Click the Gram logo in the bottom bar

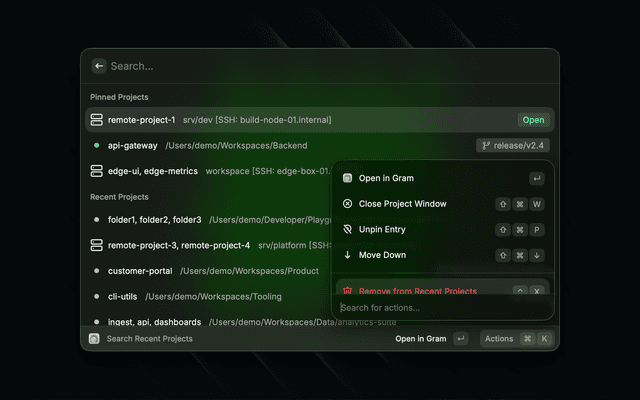(94, 339)
